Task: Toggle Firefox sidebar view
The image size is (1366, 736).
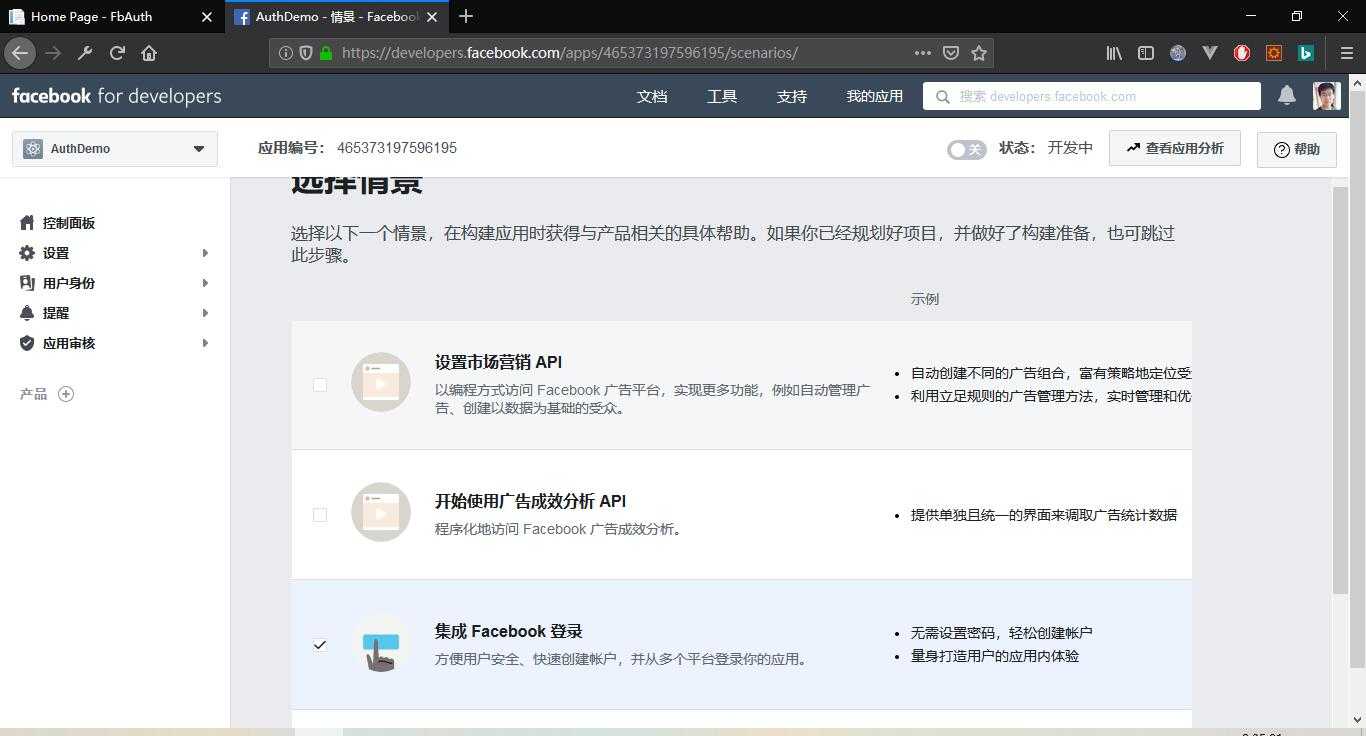Action: pos(1146,53)
